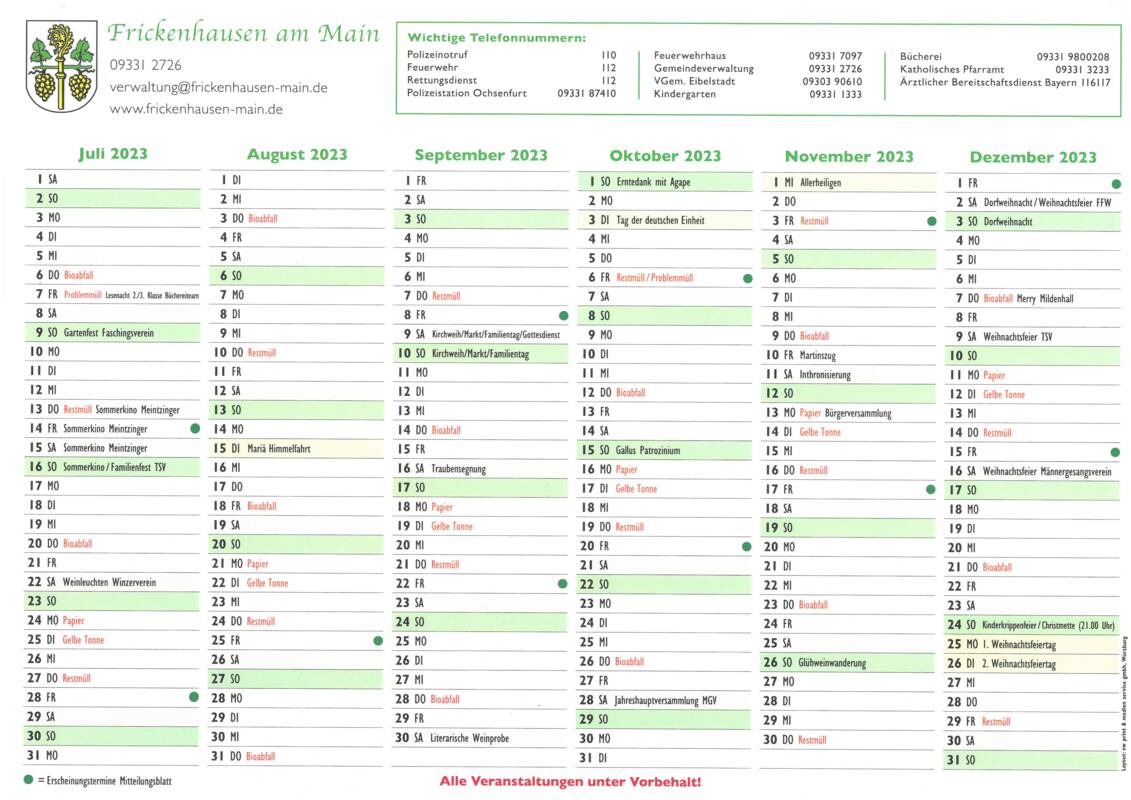Click Papier Bürgerversammlung on 13 November
Image resolution: width=1131 pixels, height=800 pixels.
pyautogui.click(x=845, y=413)
